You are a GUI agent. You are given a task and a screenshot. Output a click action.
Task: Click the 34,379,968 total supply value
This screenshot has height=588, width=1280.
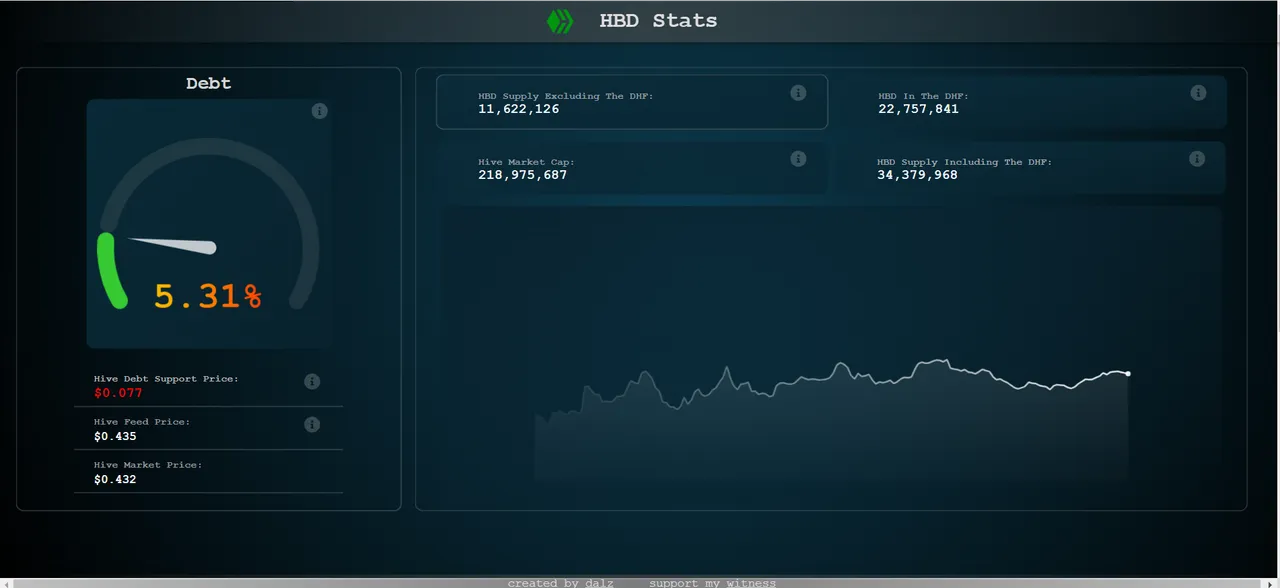[917, 175]
